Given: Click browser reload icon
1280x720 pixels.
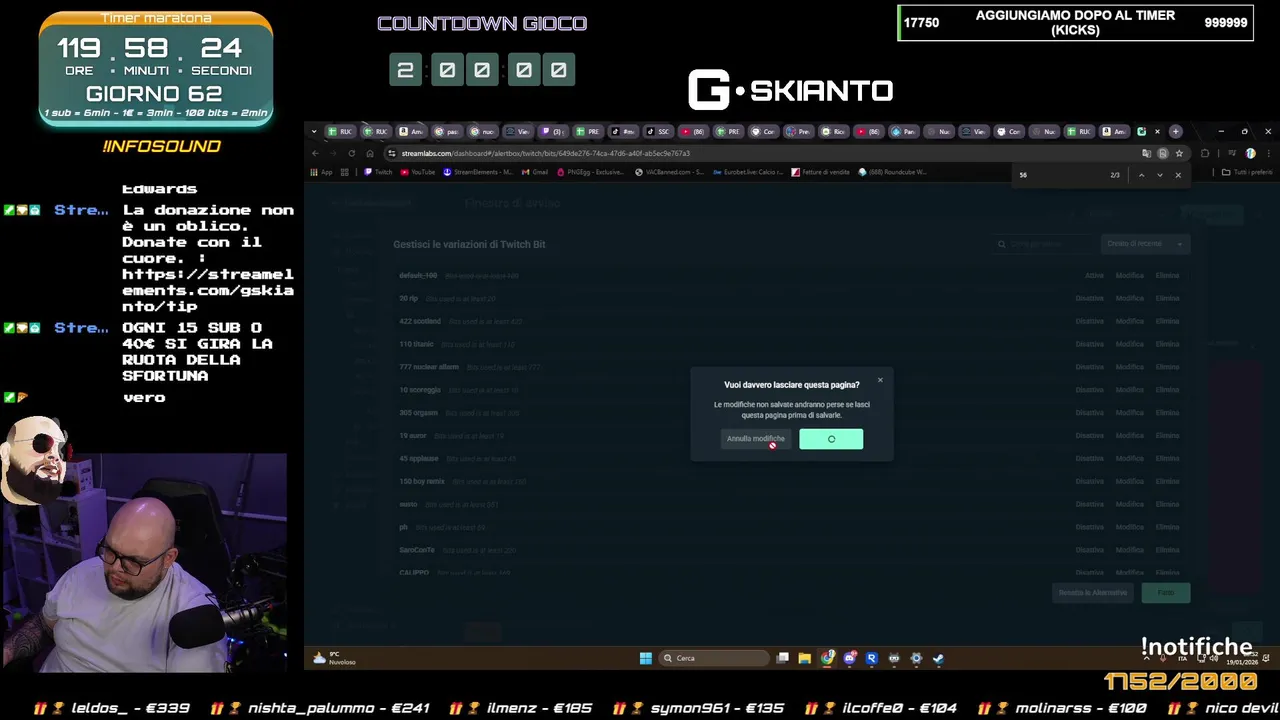Looking at the screenshot, I should (x=351, y=153).
